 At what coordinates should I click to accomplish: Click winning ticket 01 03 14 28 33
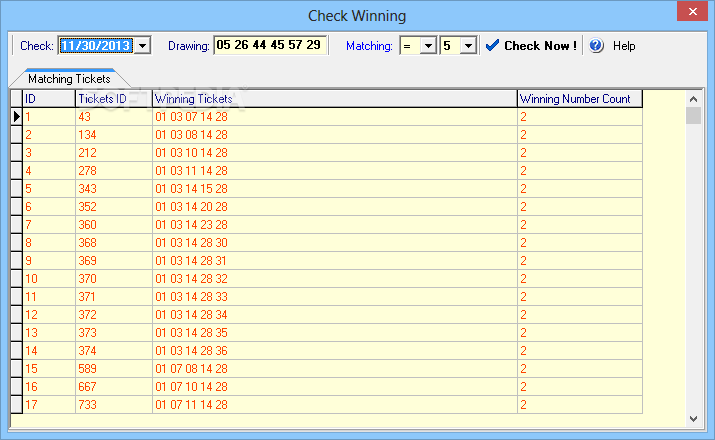coord(335,297)
